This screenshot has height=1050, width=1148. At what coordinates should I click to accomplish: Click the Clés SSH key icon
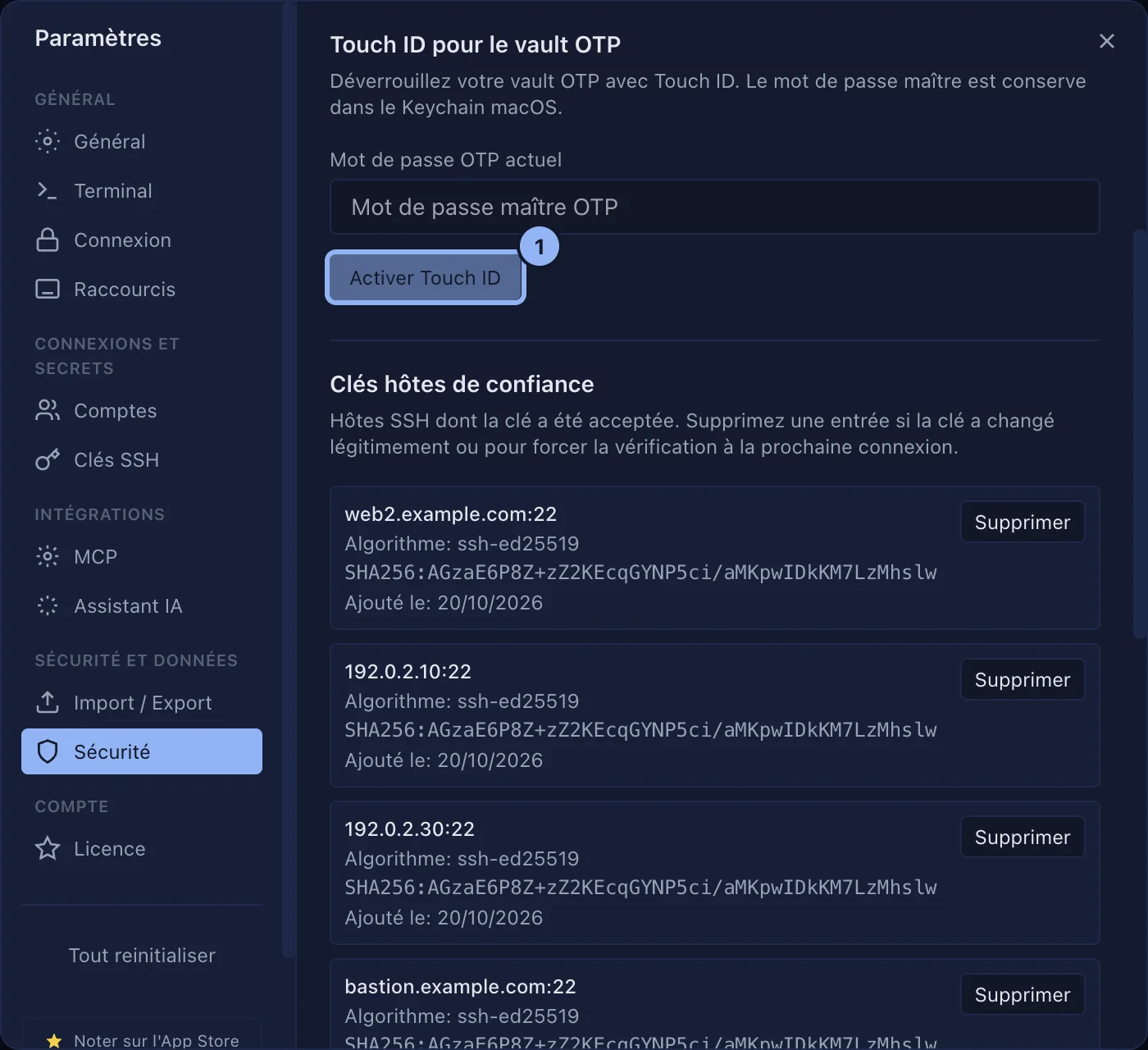coord(48,459)
